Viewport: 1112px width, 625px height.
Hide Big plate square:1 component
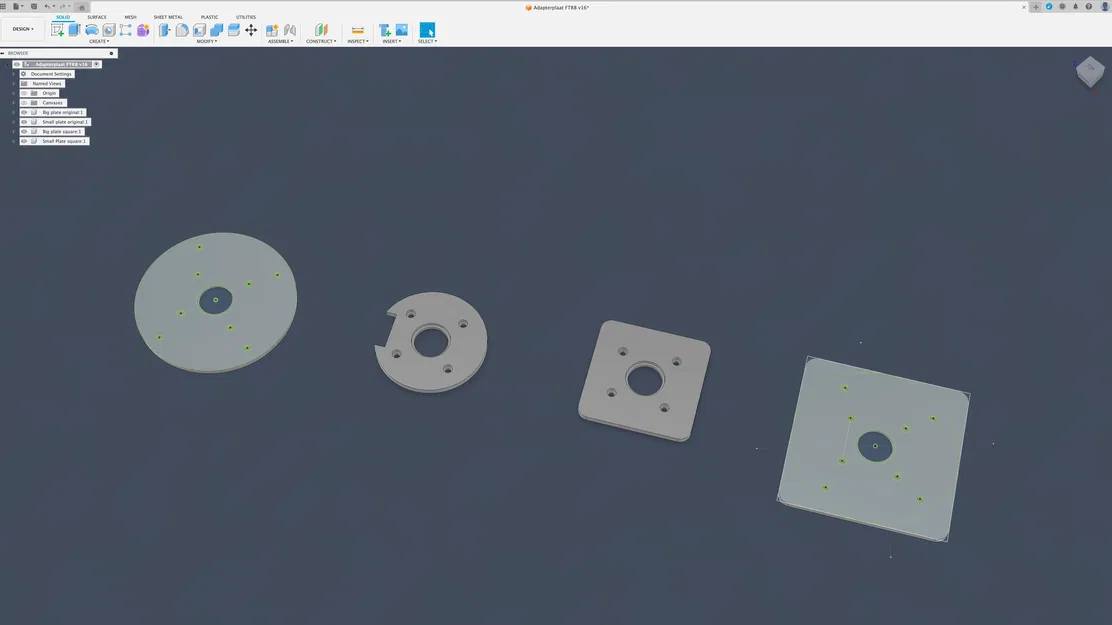point(24,131)
